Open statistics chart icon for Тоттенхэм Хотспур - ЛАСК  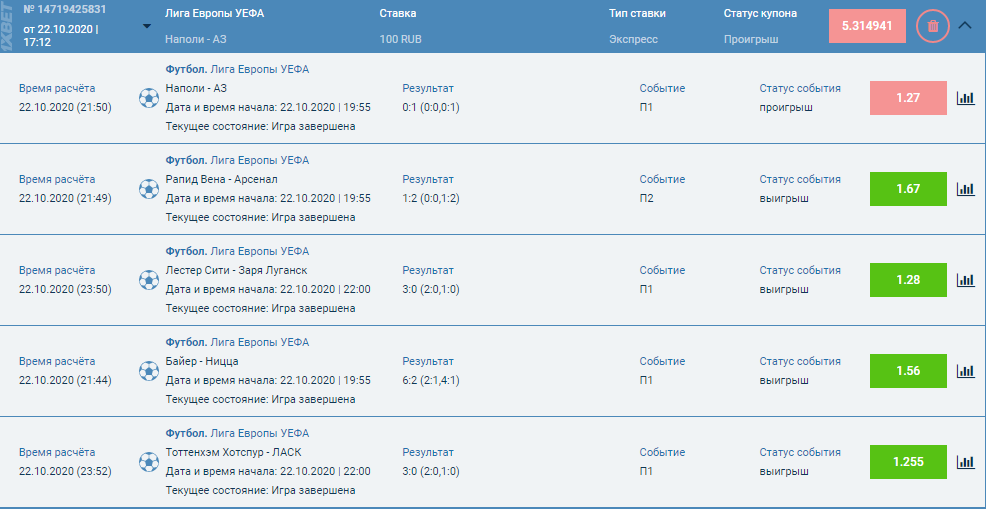(x=965, y=462)
